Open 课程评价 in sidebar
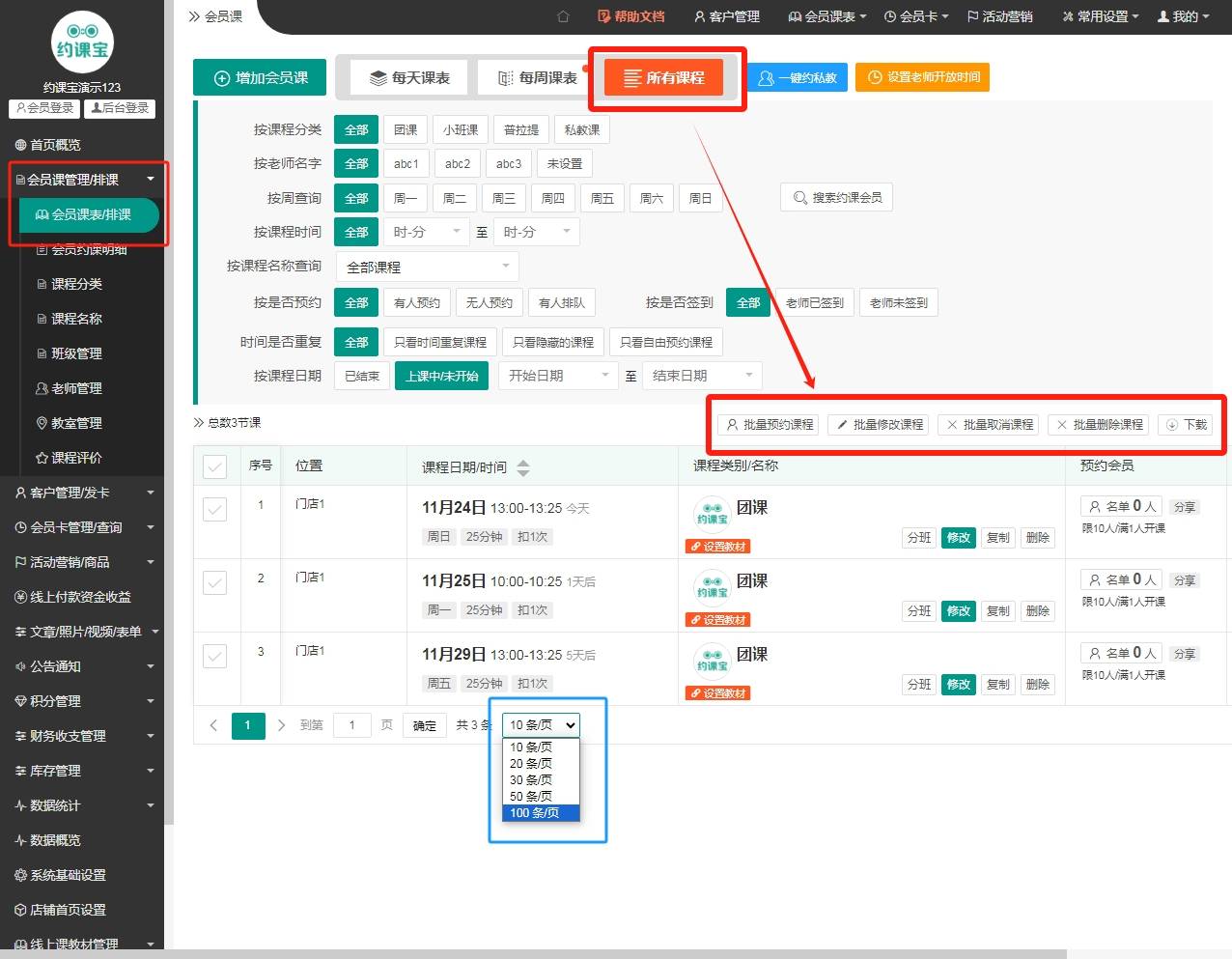Screen dimensions: 1232x959 (68, 458)
